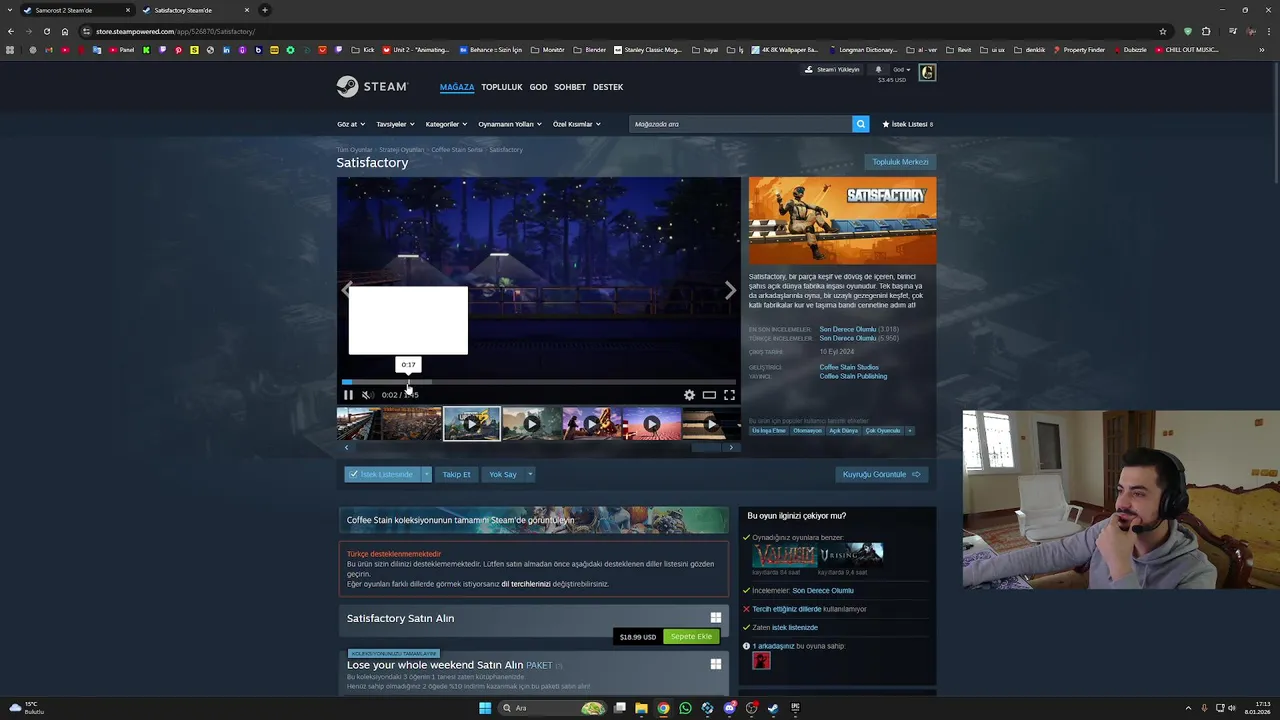Open Discord from the taskbar
Image resolution: width=1280 pixels, height=720 pixels.
click(730, 708)
